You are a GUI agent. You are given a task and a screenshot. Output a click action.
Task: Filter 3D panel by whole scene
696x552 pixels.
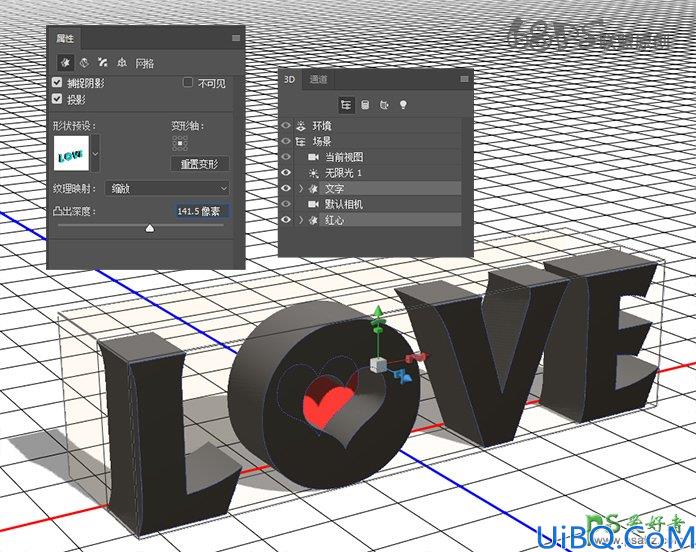[346, 105]
